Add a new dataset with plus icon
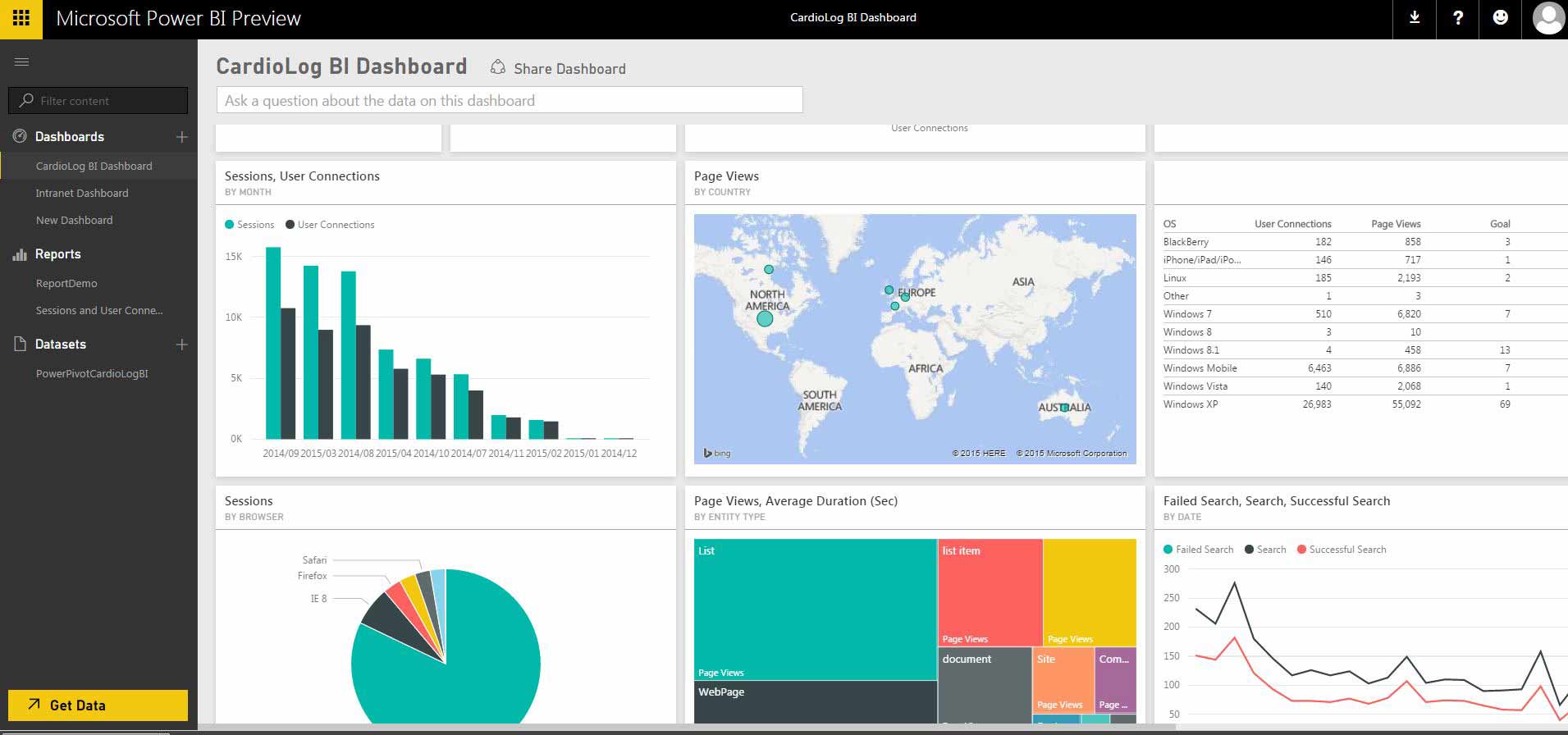The height and width of the screenshot is (735, 1568). pos(182,345)
